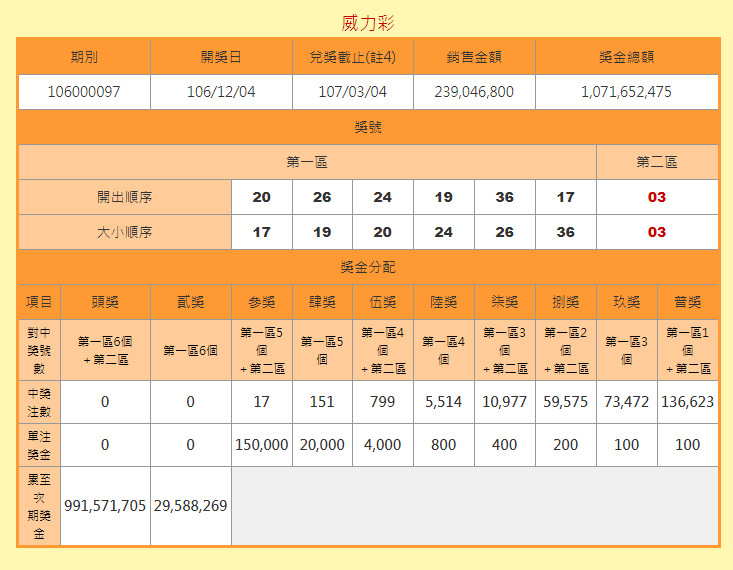Screen dimensions: 733x570
Task: Click the 銷售金額 header
Action: [x=474, y=57]
